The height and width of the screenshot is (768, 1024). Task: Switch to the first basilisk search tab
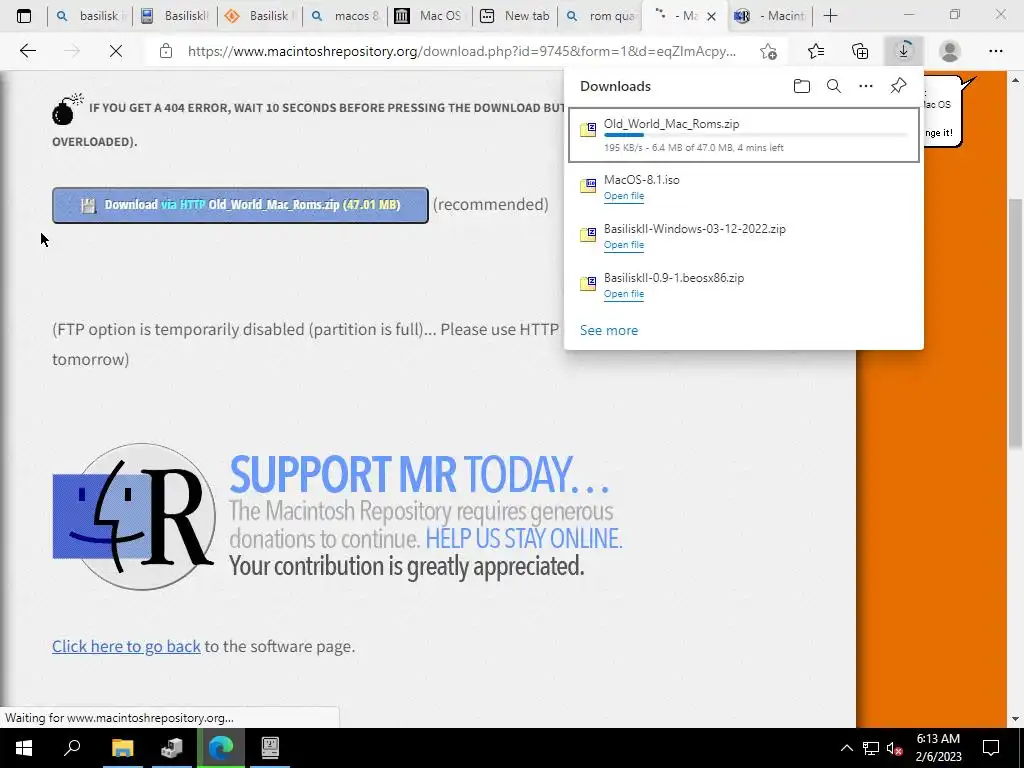(90, 16)
